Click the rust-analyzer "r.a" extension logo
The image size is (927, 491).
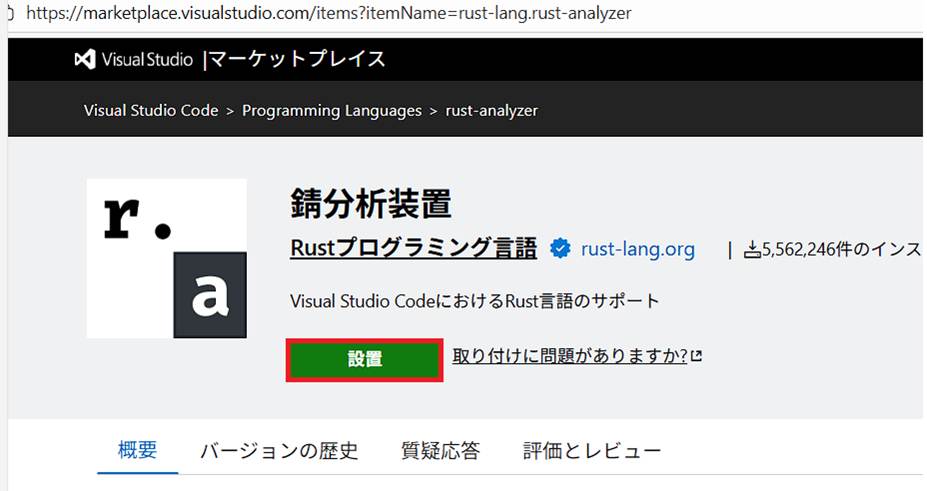coord(166,258)
